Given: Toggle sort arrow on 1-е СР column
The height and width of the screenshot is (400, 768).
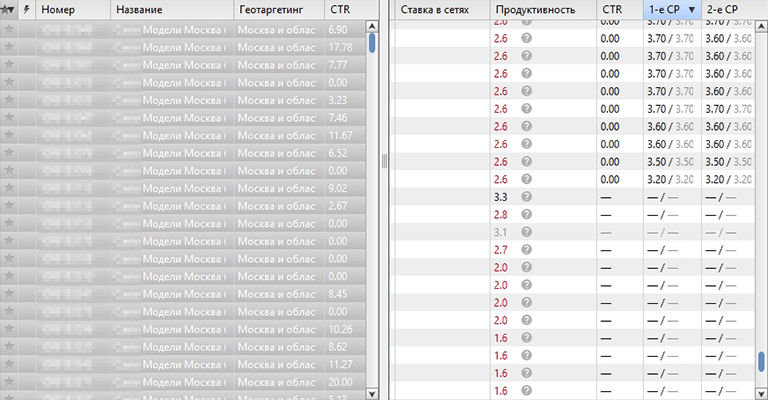Looking at the screenshot, I should 692,10.
